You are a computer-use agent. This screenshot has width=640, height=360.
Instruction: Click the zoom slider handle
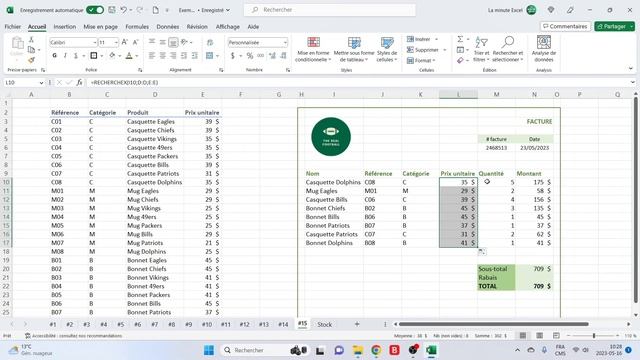[594, 336]
